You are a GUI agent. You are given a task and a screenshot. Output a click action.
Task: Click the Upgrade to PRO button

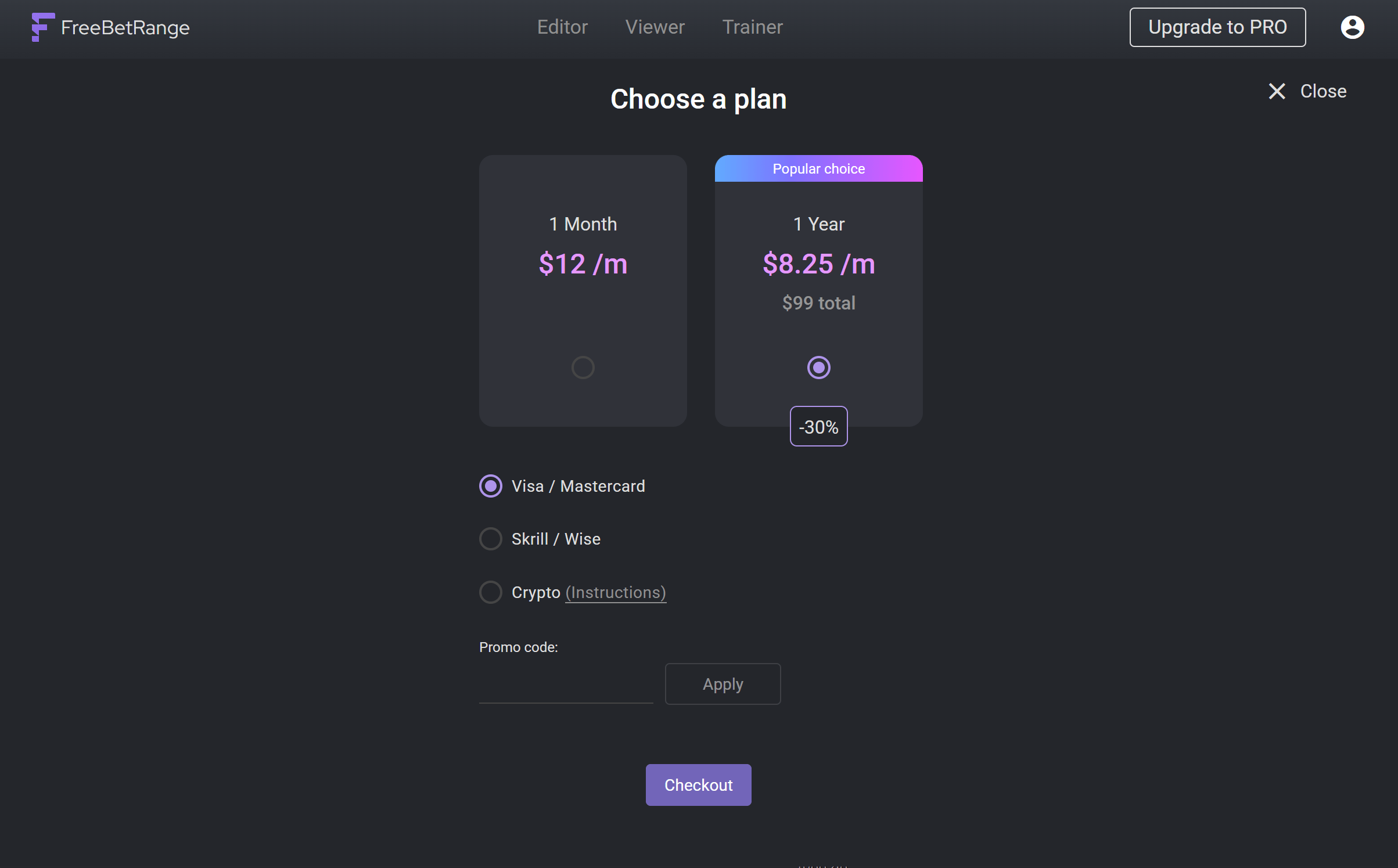[x=1217, y=27]
